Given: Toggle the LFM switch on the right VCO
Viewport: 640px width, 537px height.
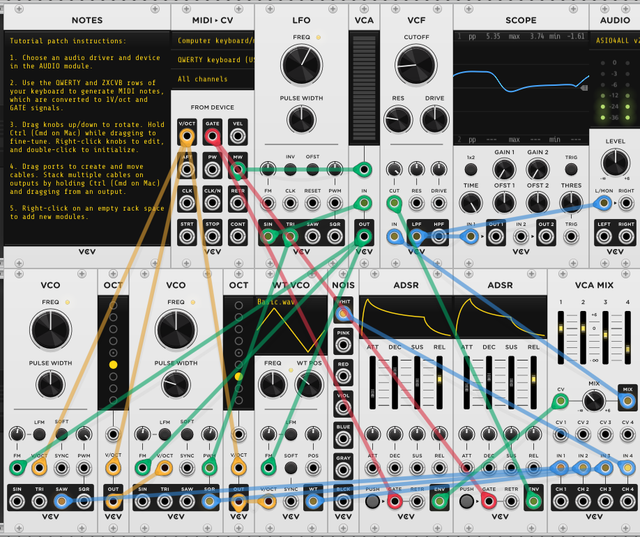Looking at the screenshot, I should [x=165, y=434].
